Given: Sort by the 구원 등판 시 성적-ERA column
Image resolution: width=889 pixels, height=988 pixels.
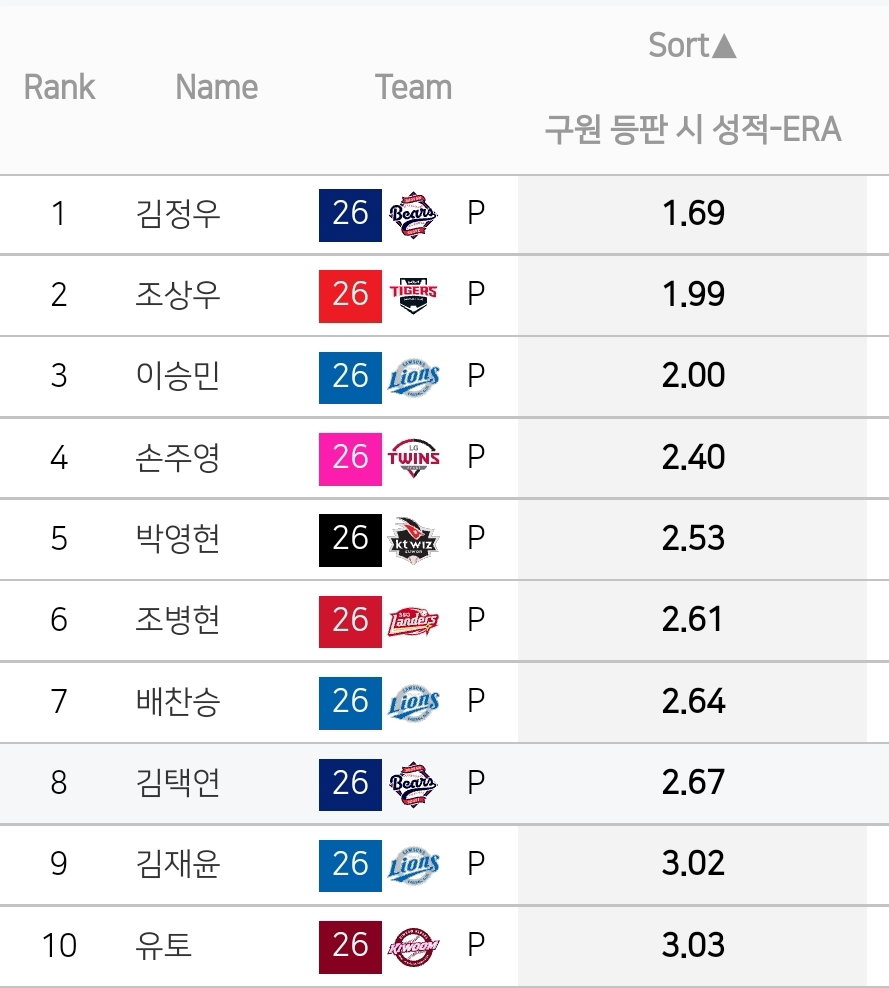Looking at the screenshot, I should coord(692,129).
